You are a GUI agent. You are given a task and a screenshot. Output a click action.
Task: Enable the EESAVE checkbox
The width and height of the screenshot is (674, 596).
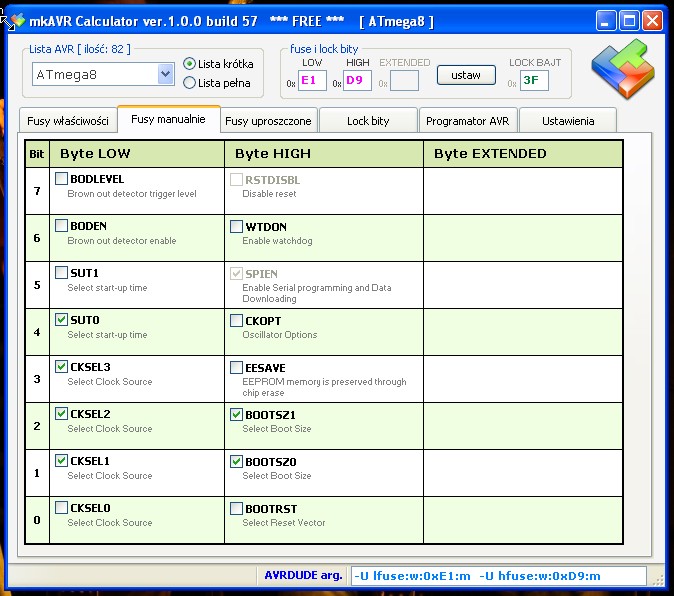(236, 367)
